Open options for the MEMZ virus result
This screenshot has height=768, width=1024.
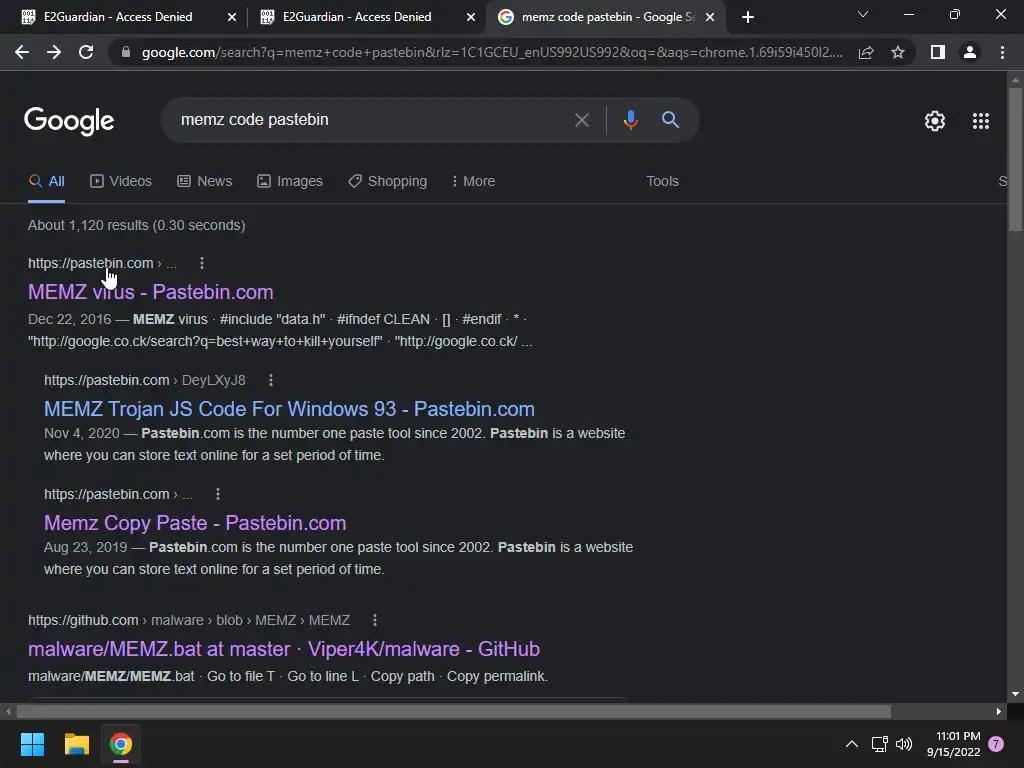coord(202,263)
